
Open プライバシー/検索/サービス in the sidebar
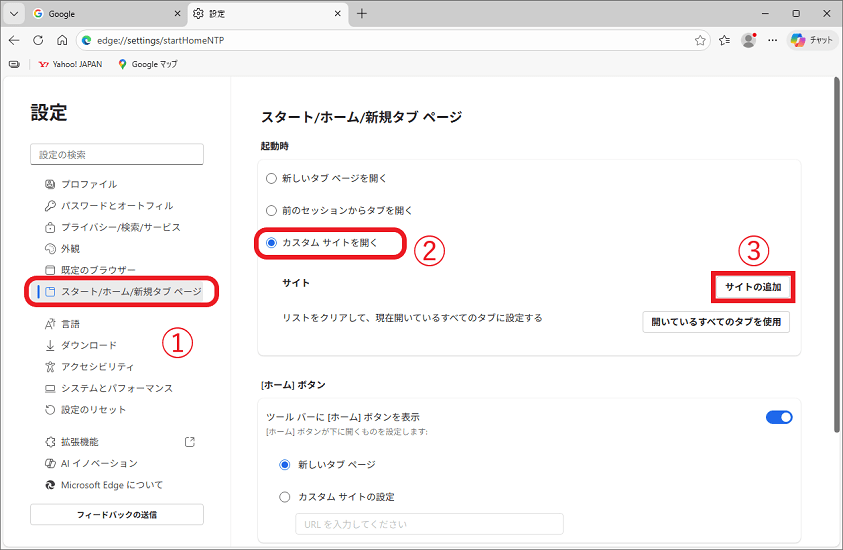[x=120, y=227]
